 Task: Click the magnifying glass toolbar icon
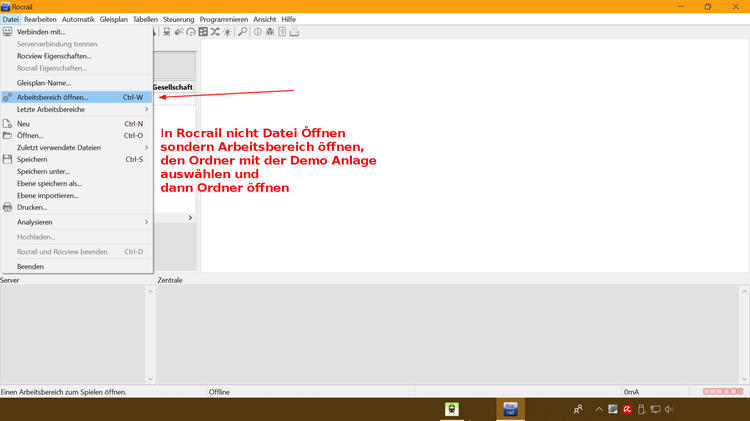point(243,32)
